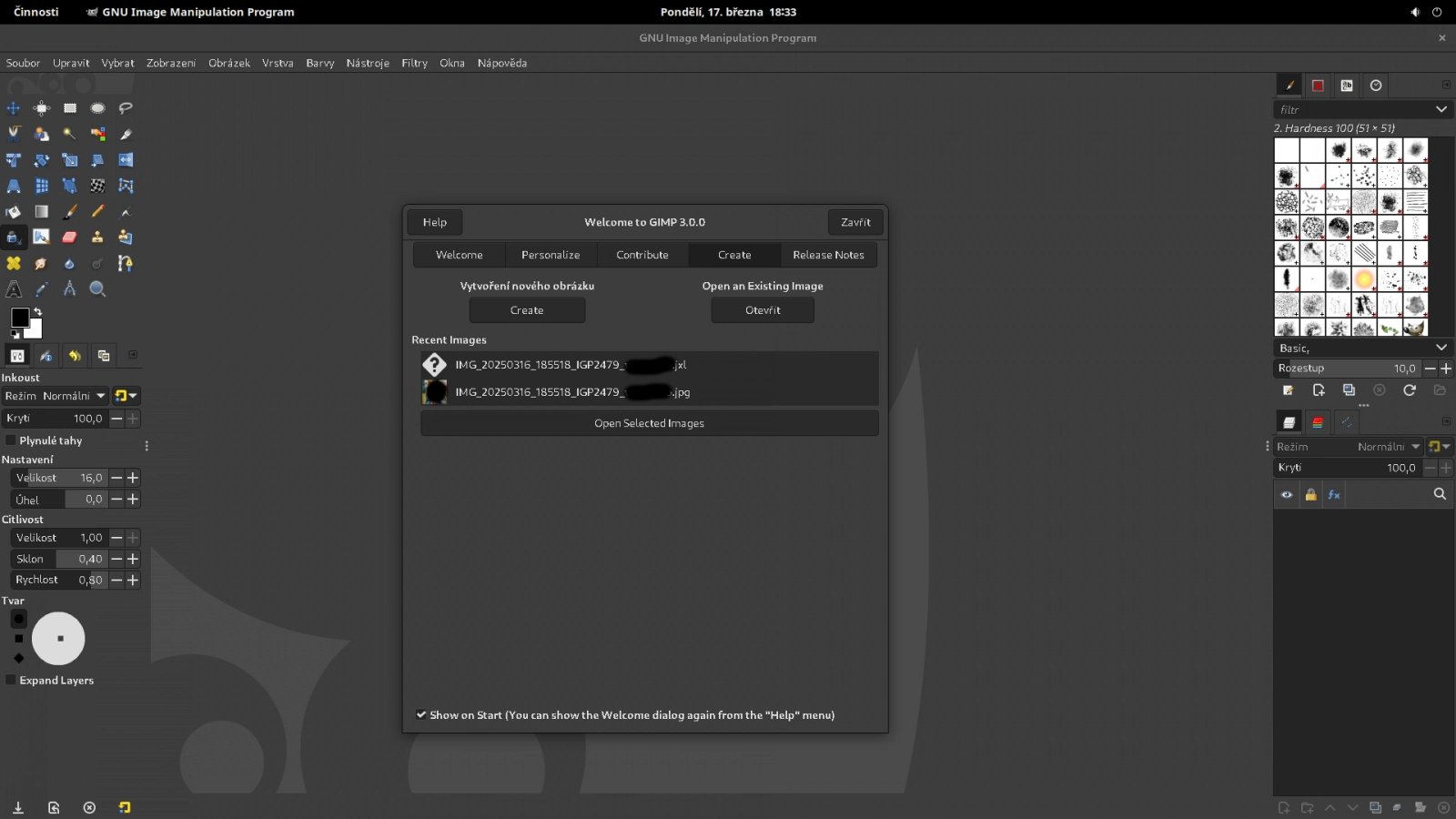1456x819 pixels.
Task: Open the layer mode group switch dropdown
Action: click(x=1439, y=447)
